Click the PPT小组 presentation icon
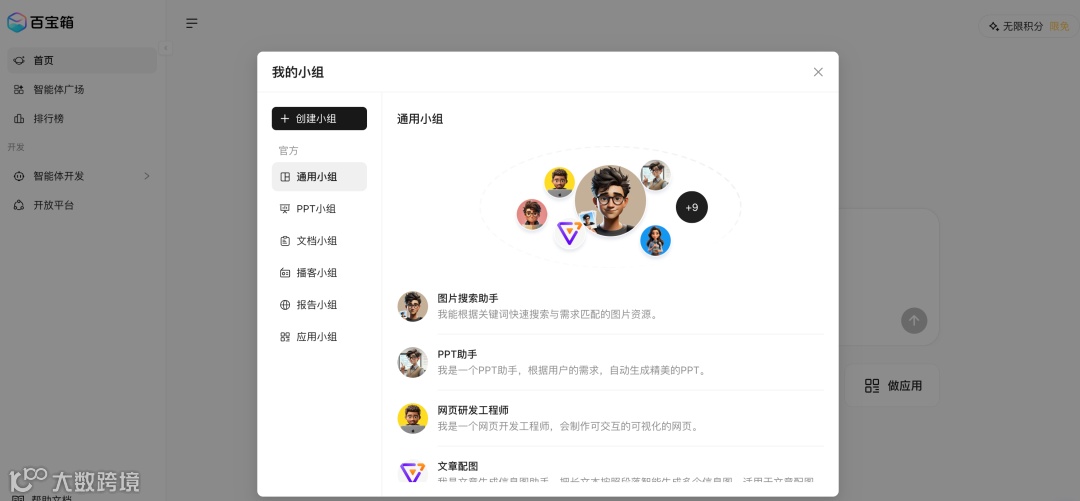Image resolution: width=1080 pixels, height=501 pixels. tap(284, 208)
